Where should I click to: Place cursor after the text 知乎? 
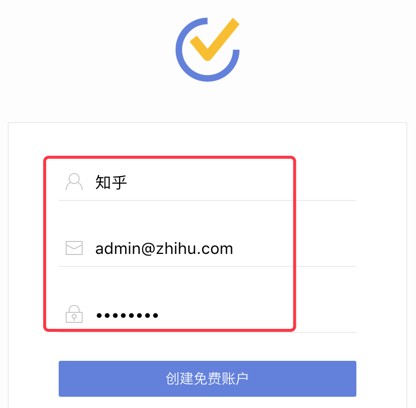[x=128, y=182]
